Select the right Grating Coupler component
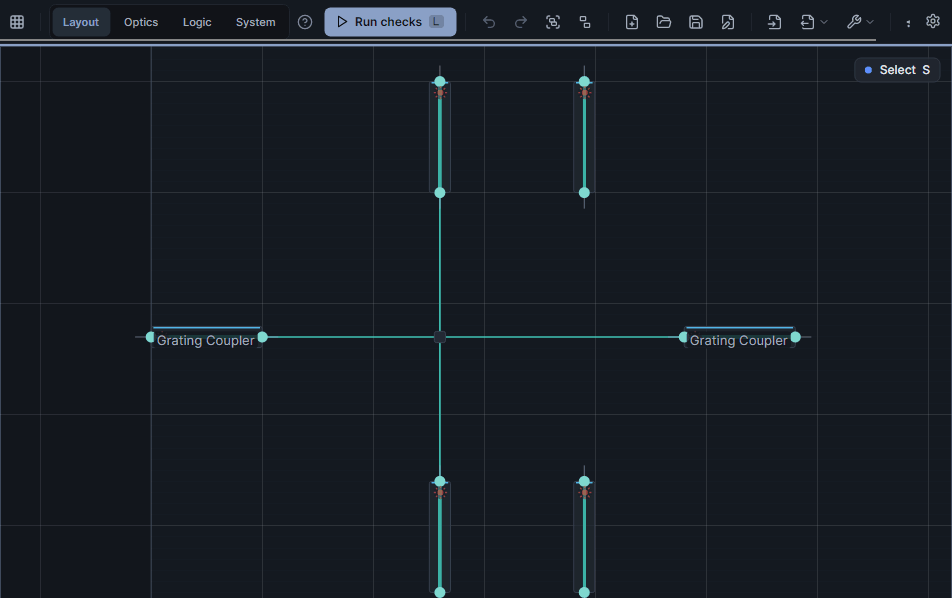Image resolution: width=952 pixels, height=598 pixels. click(740, 338)
